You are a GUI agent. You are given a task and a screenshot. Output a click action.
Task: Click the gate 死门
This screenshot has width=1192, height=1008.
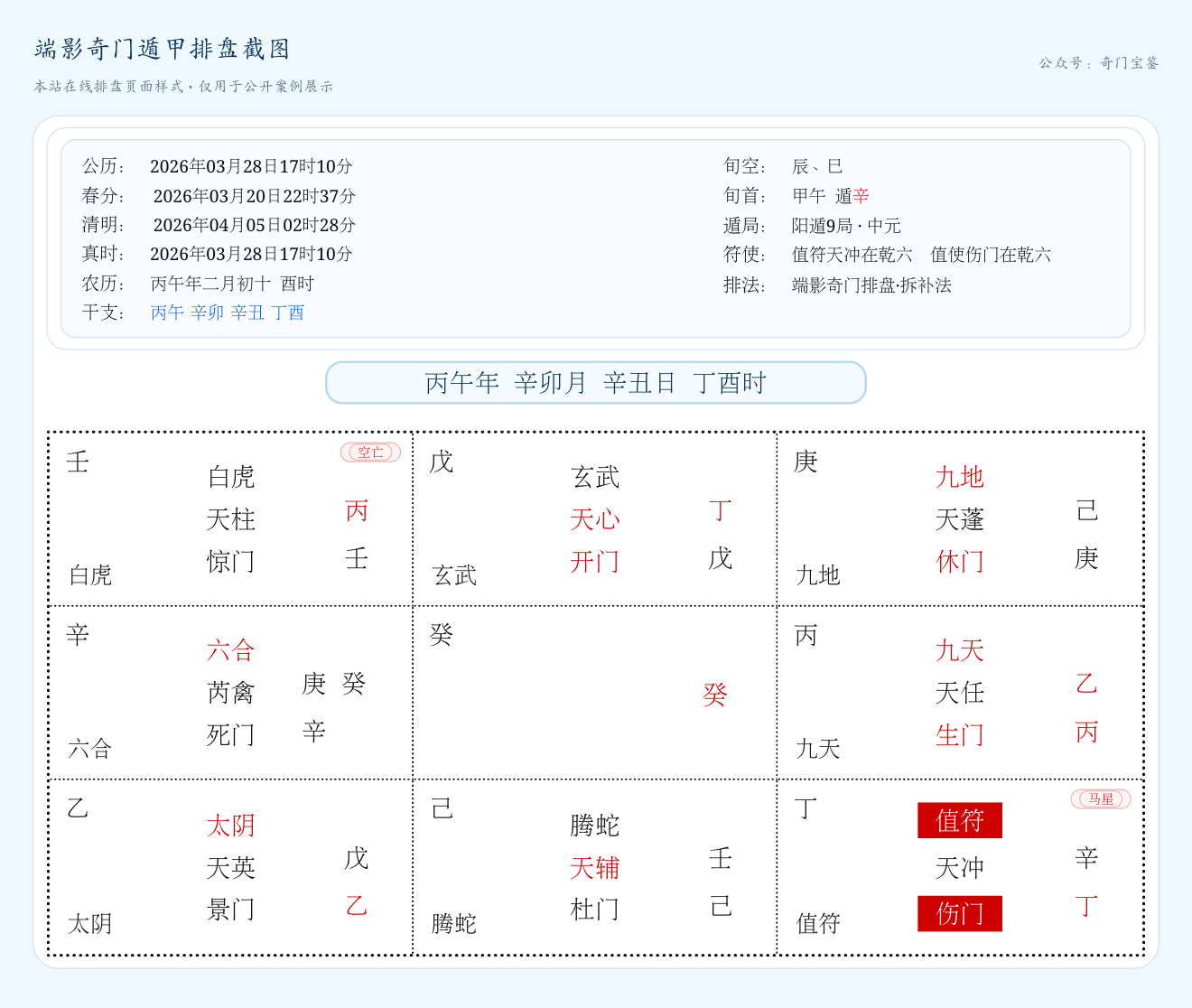[231, 735]
